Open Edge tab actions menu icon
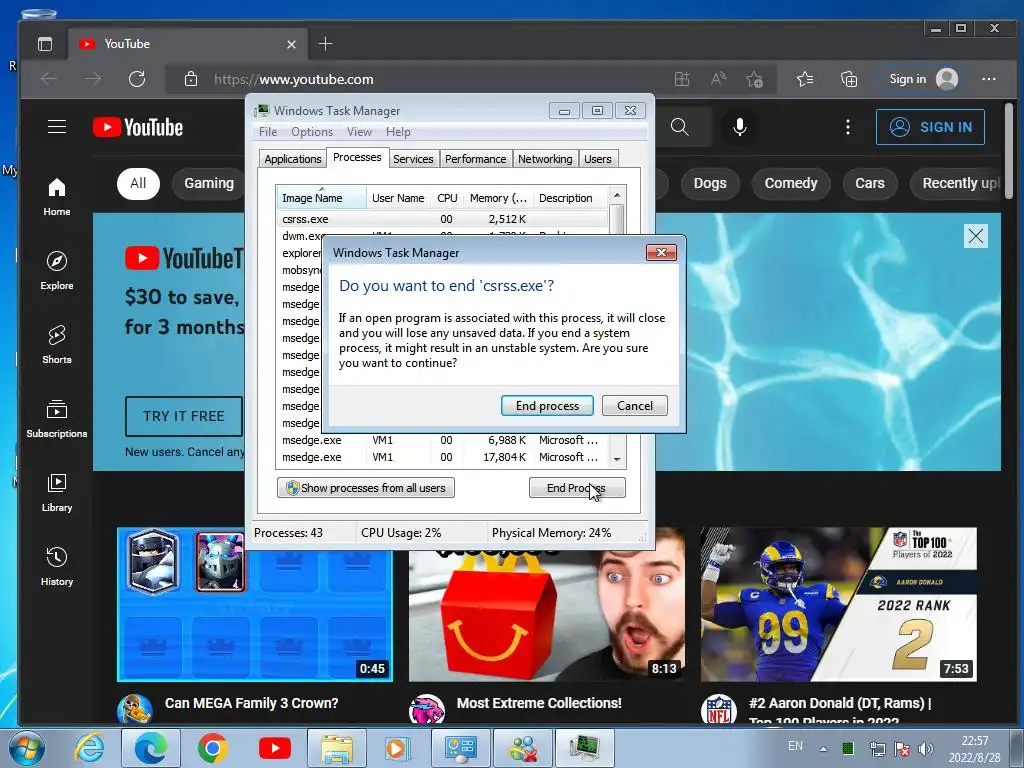The width and height of the screenshot is (1024, 768). click(x=45, y=44)
